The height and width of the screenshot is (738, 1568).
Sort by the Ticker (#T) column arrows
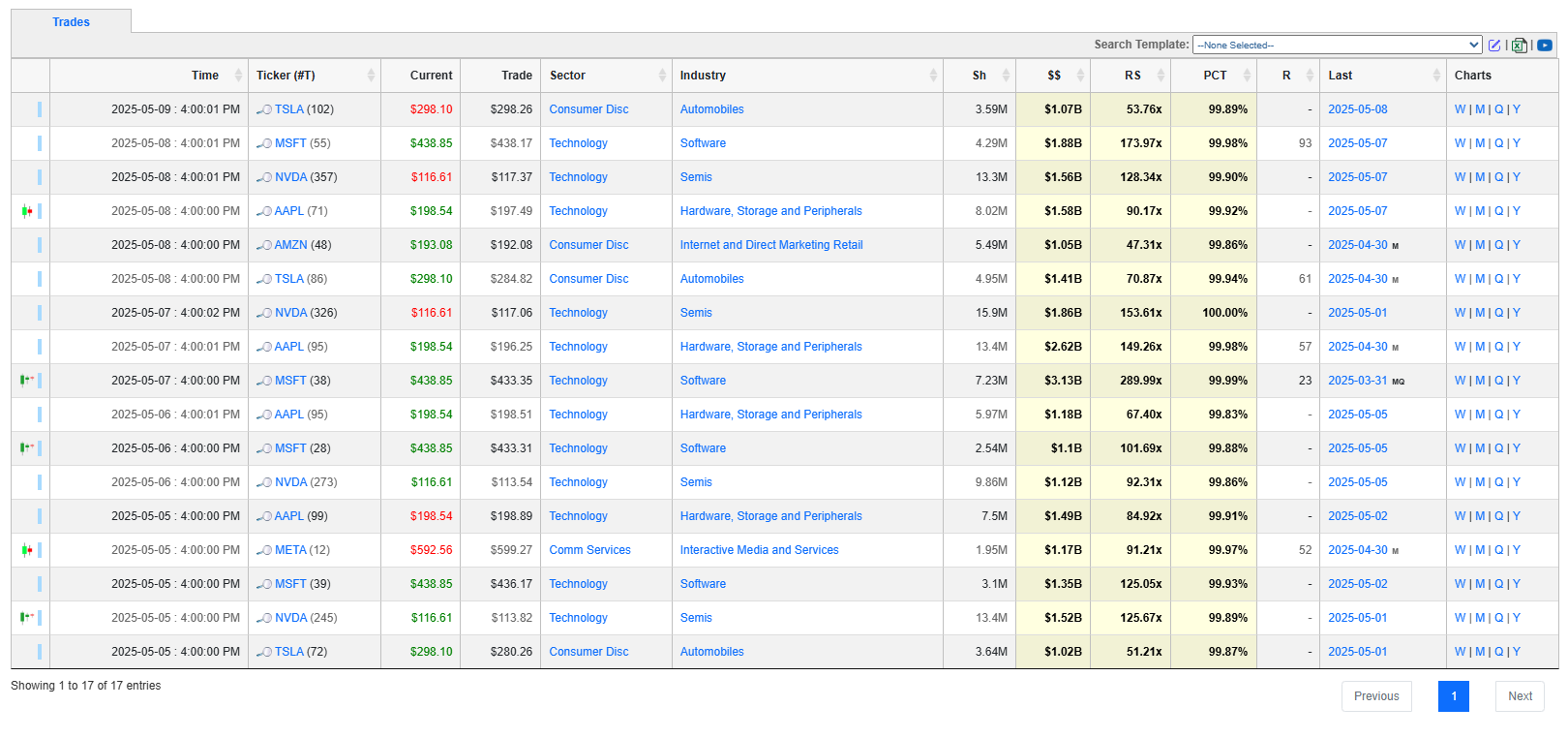(x=371, y=76)
